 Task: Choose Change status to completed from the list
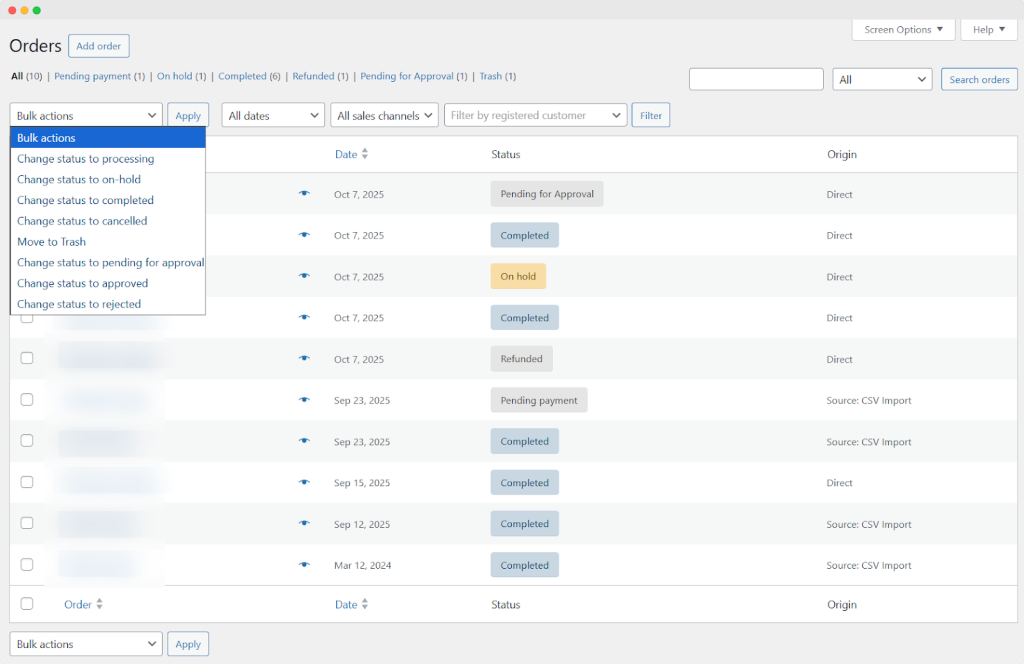click(85, 200)
